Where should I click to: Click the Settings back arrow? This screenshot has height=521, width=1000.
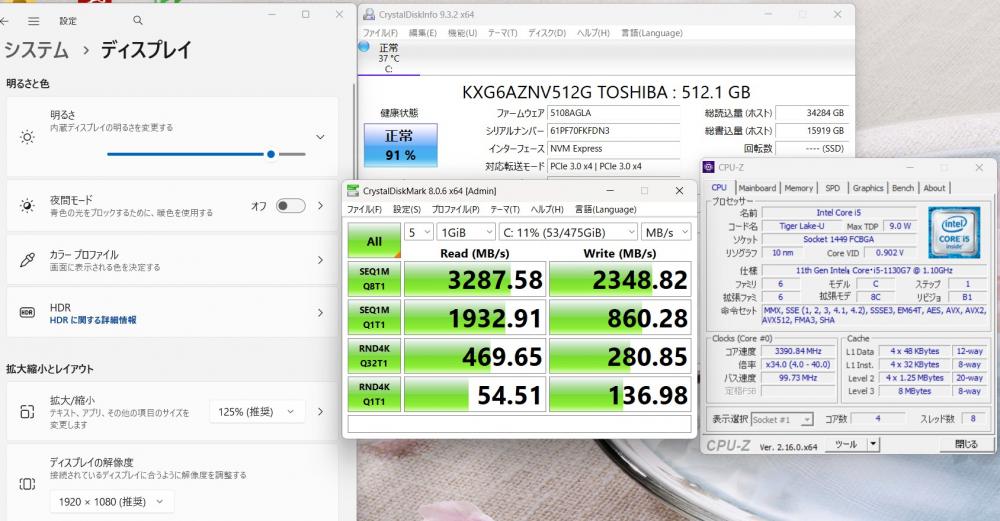coord(4,21)
